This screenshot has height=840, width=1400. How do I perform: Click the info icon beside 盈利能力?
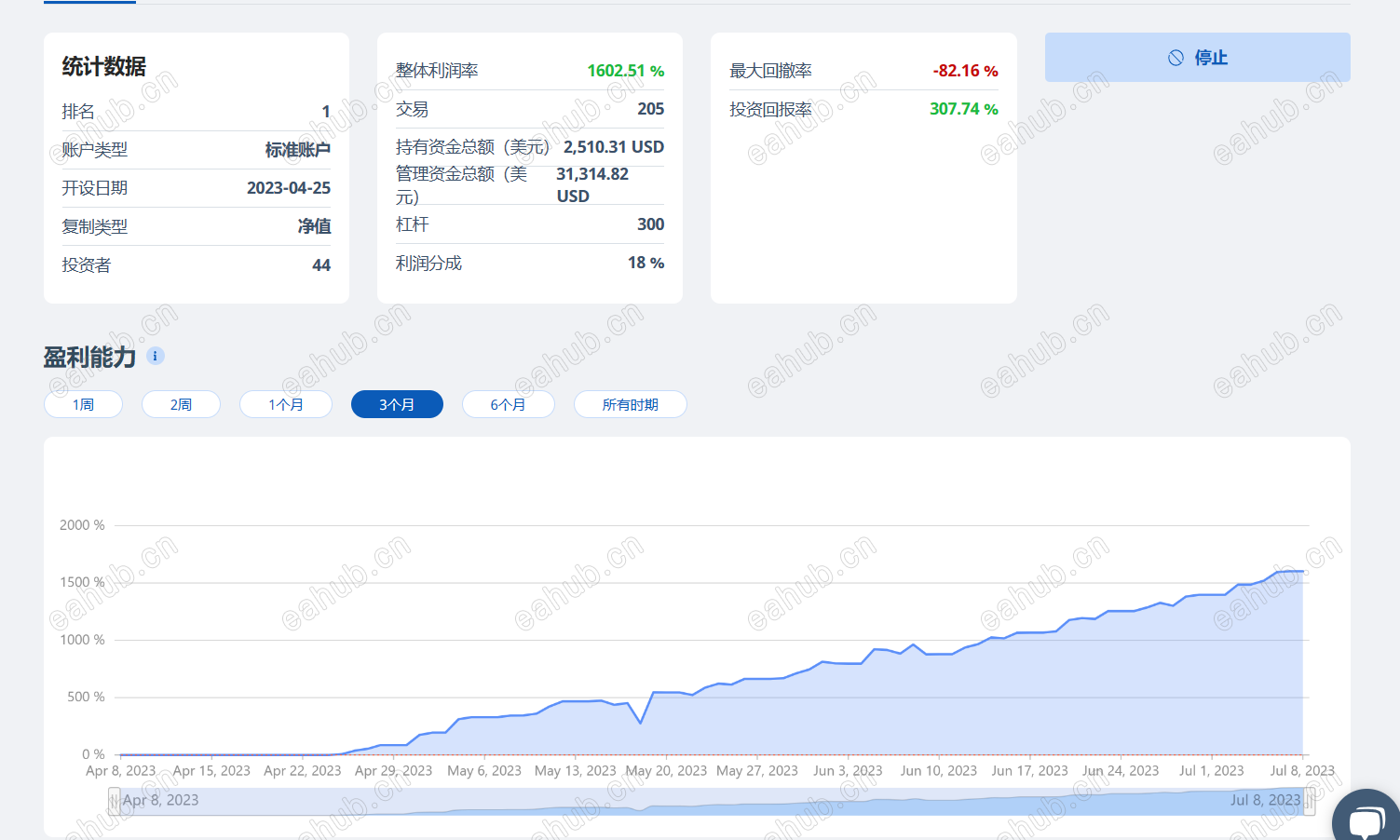pos(156,356)
